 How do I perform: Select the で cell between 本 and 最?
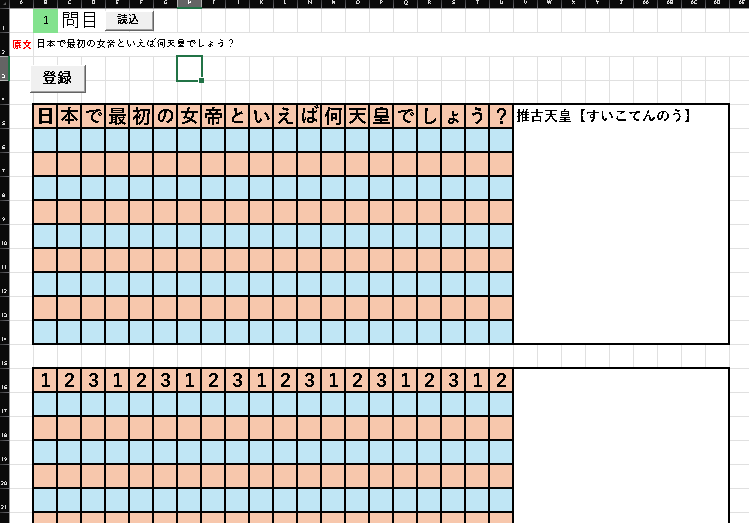[93, 116]
